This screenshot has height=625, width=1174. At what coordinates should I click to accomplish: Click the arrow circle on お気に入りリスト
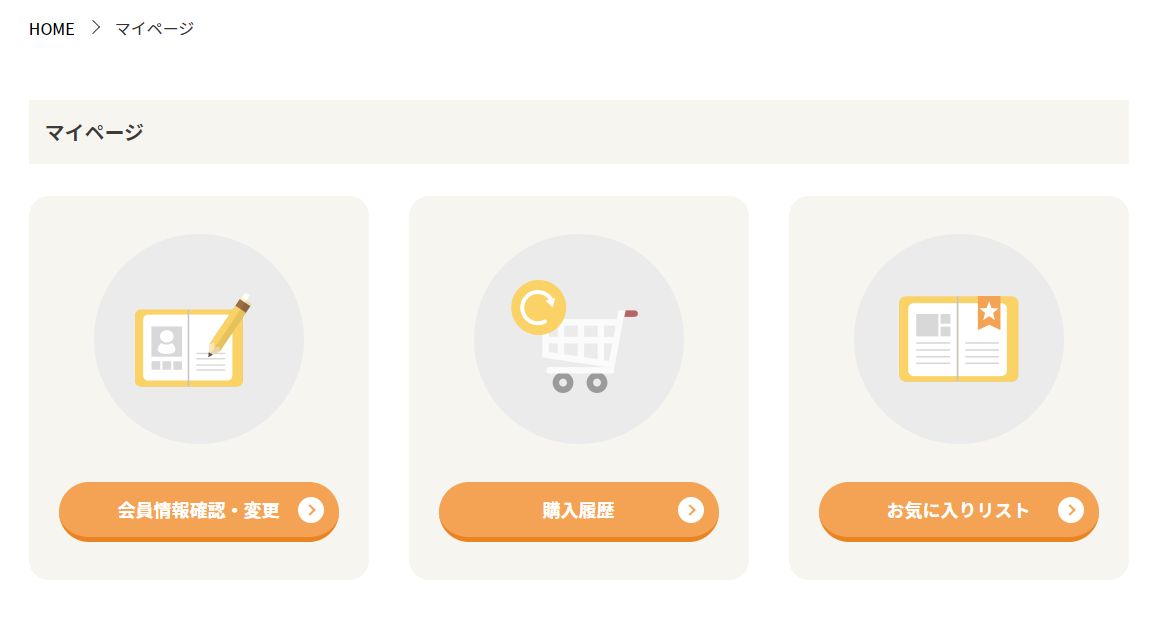click(1071, 510)
